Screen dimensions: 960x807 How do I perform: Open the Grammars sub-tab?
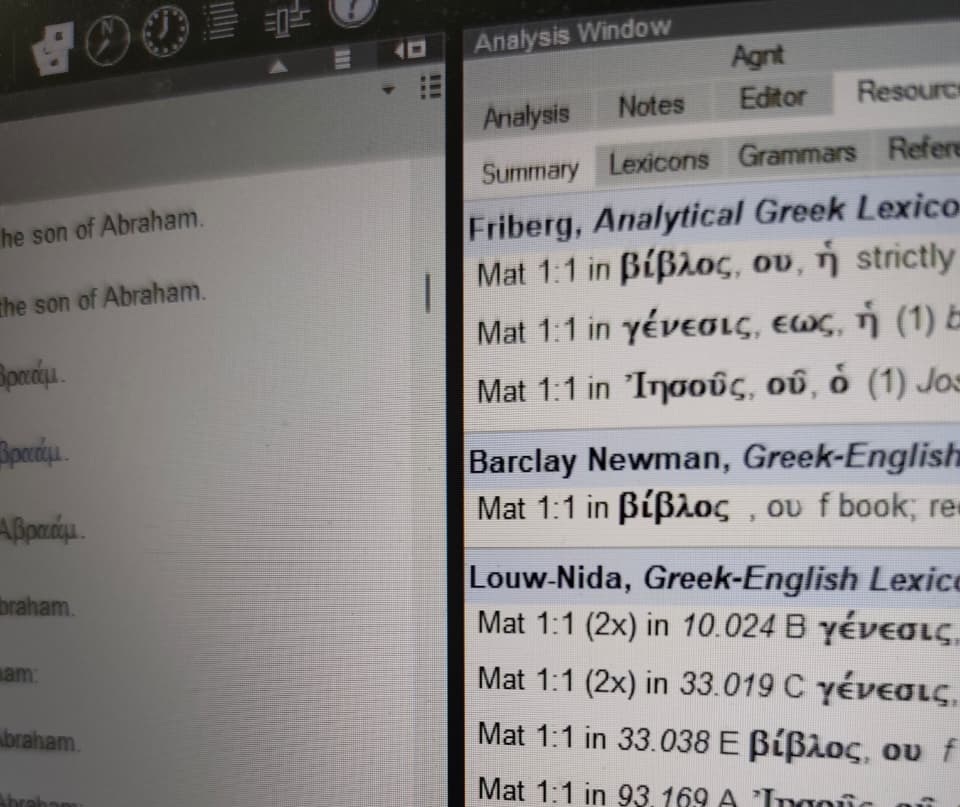tap(797, 155)
